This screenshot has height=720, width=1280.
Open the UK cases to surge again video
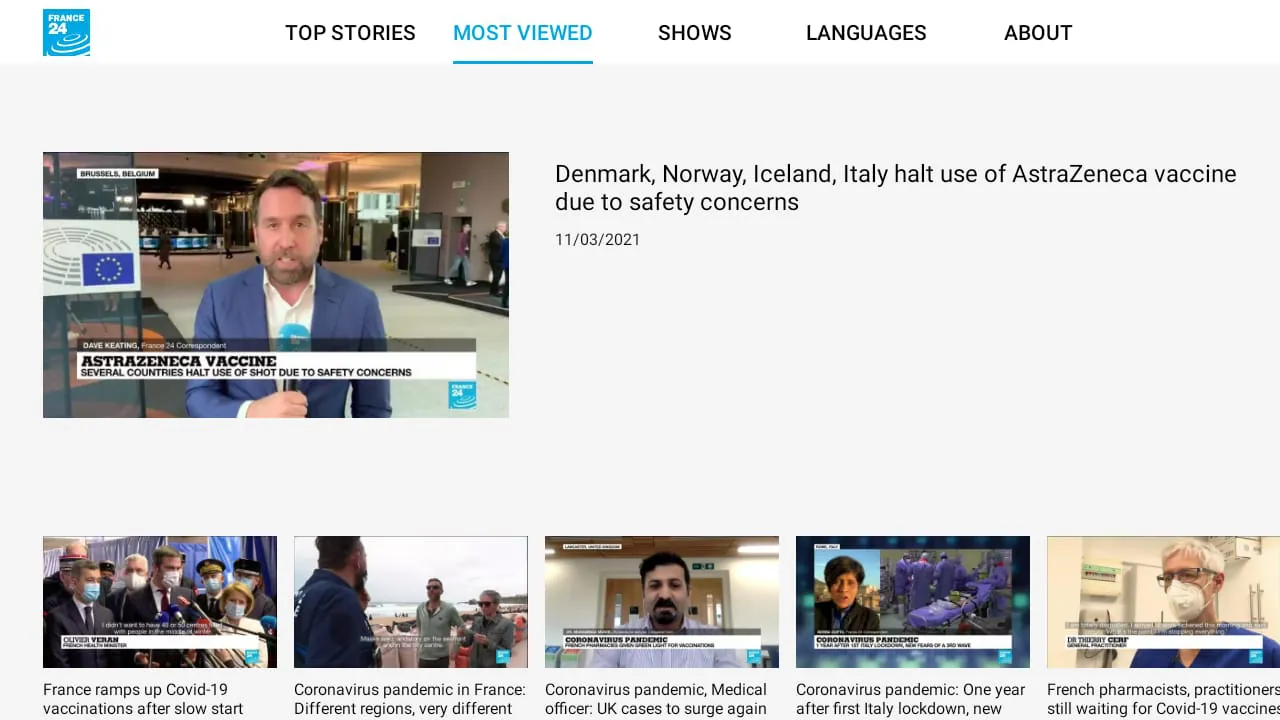tap(661, 601)
